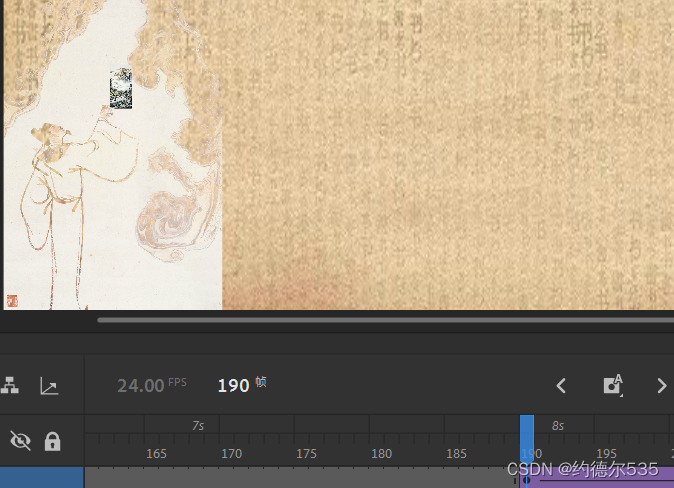The image size is (674, 488).
Task: Click frame 165 on timeline ruler
Action: click(x=156, y=454)
